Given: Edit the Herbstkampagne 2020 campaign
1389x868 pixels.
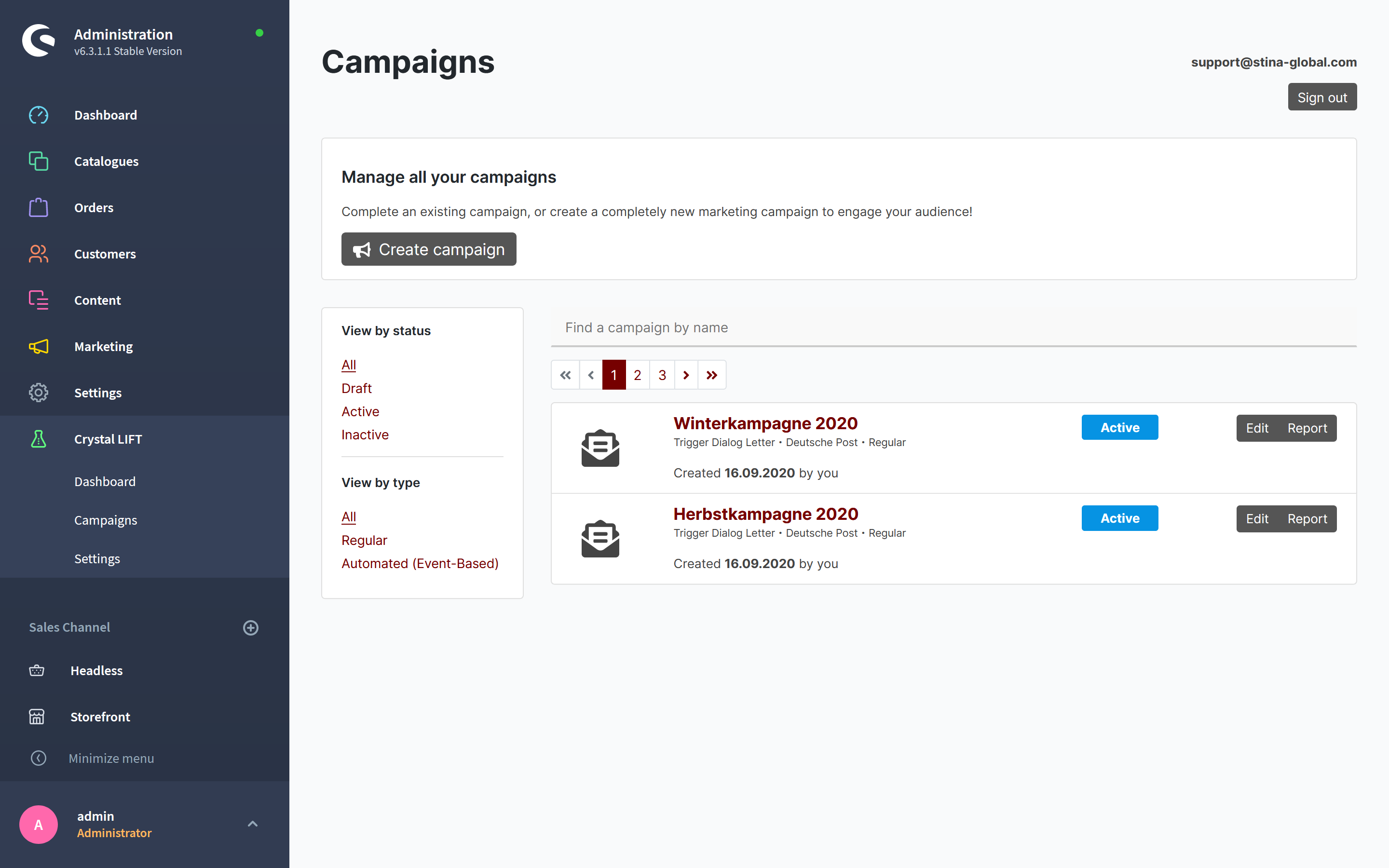Looking at the screenshot, I should click(1257, 519).
